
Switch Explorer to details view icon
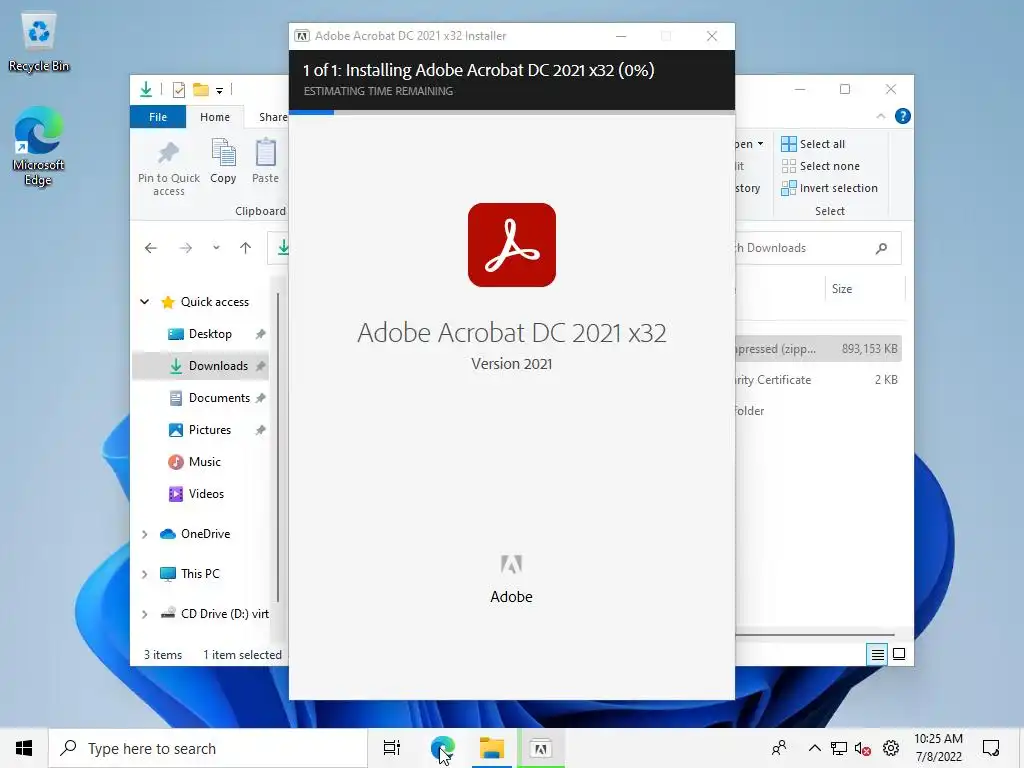pyautogui.click(x=878, y=654)
